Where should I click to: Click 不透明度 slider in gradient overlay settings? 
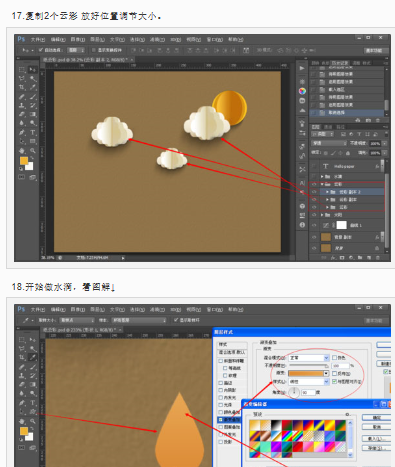click(308, 365)
